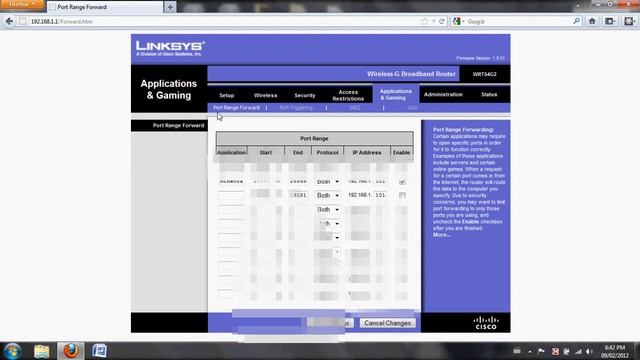Click the End port field showing 3101
The image size is (640, 360).
coord(298,195)
